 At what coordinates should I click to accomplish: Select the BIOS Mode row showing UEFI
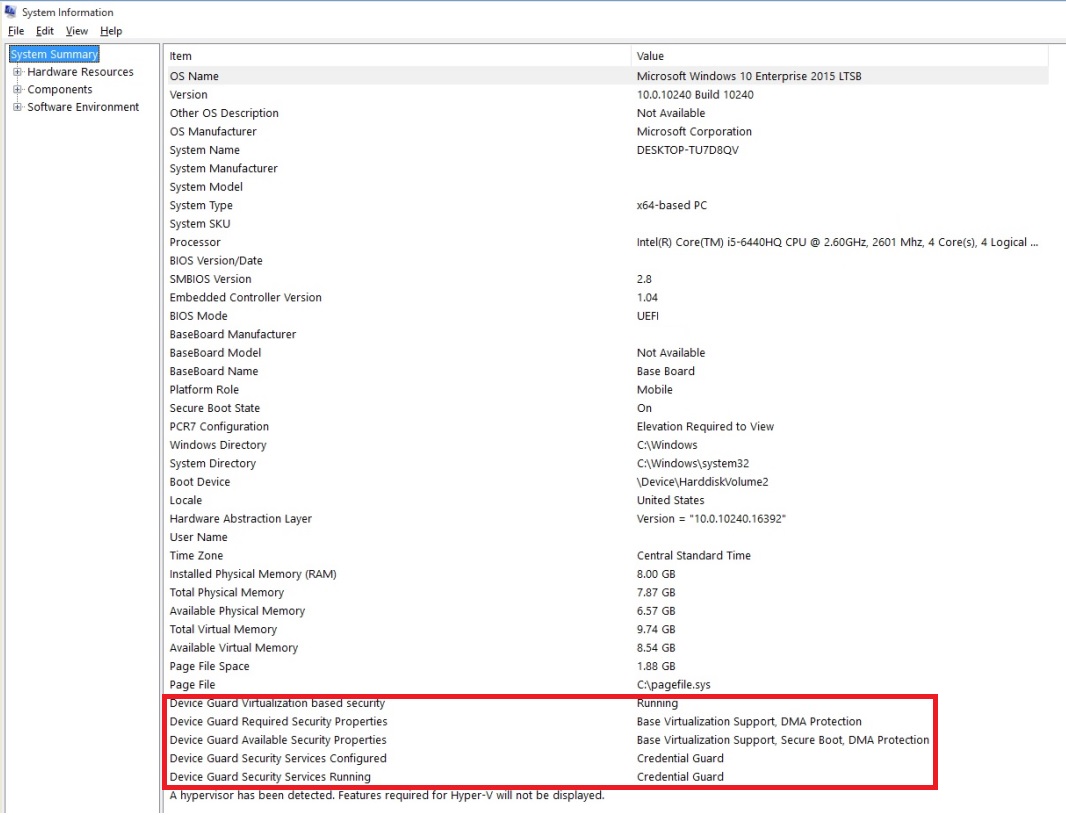tap(300, 315)
